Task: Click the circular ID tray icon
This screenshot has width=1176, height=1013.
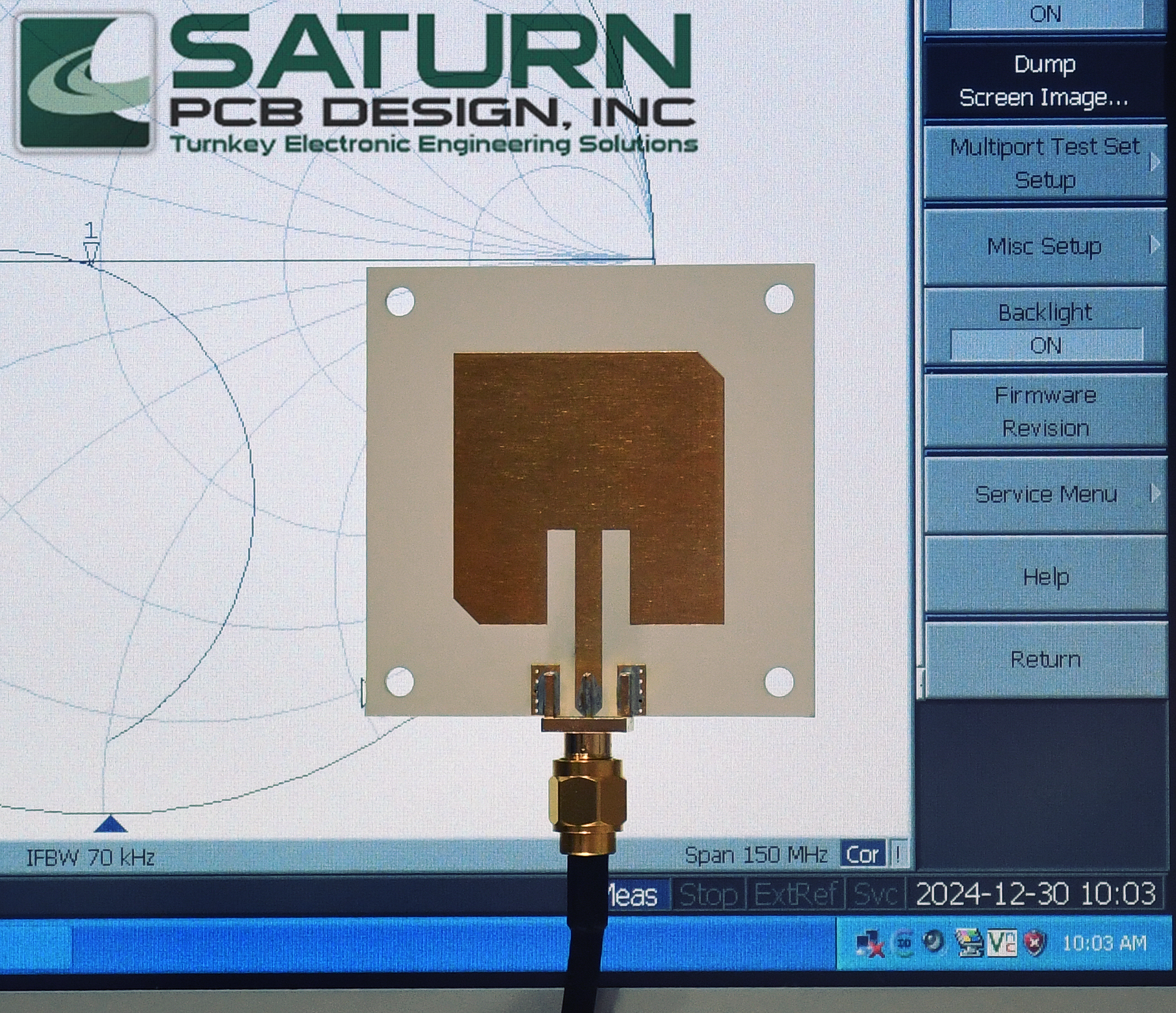Action: pyautogui.click(x=903, y=943)
